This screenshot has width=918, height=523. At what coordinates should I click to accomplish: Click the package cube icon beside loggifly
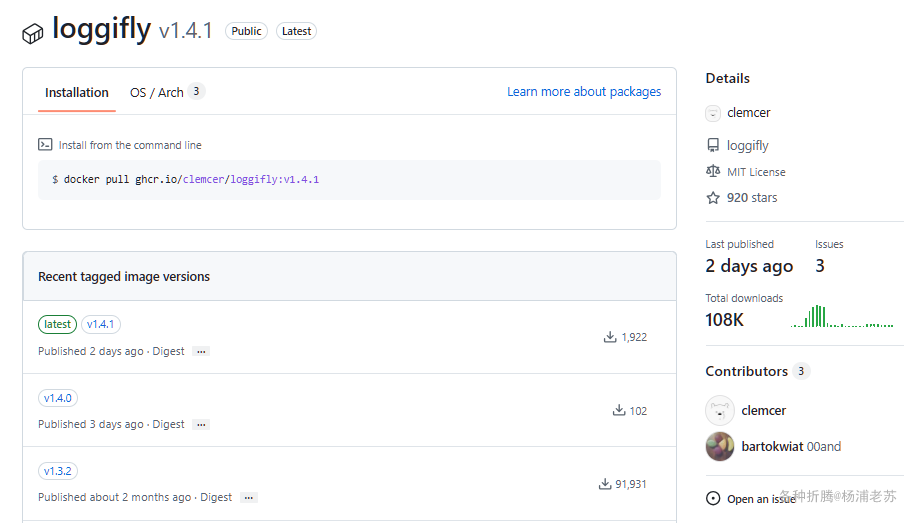point(33,34)
